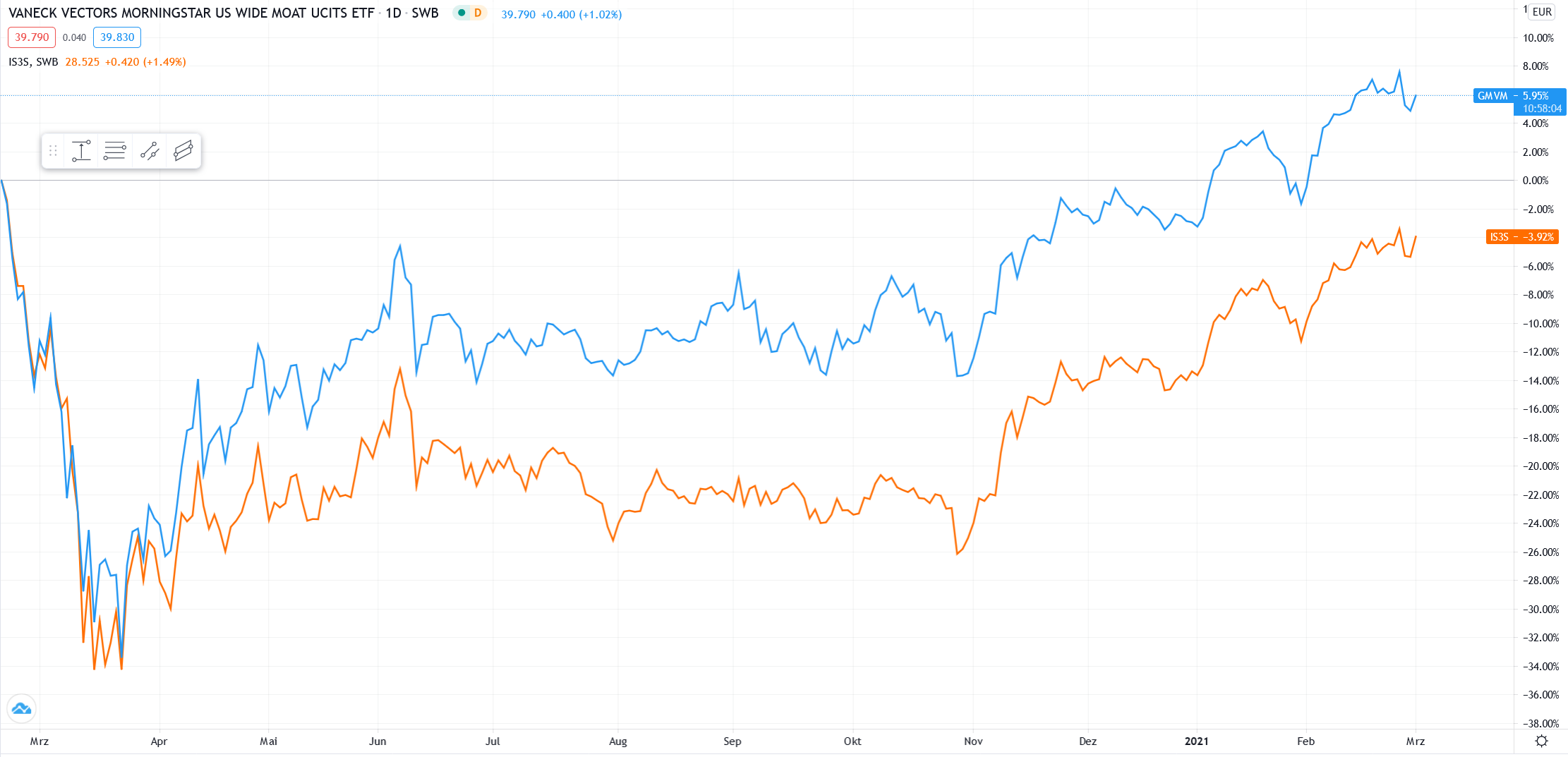The width and height of the screenshot is (1568, 757).
Task: Click the blue buy price 39.830
Action: click(117, 37)
